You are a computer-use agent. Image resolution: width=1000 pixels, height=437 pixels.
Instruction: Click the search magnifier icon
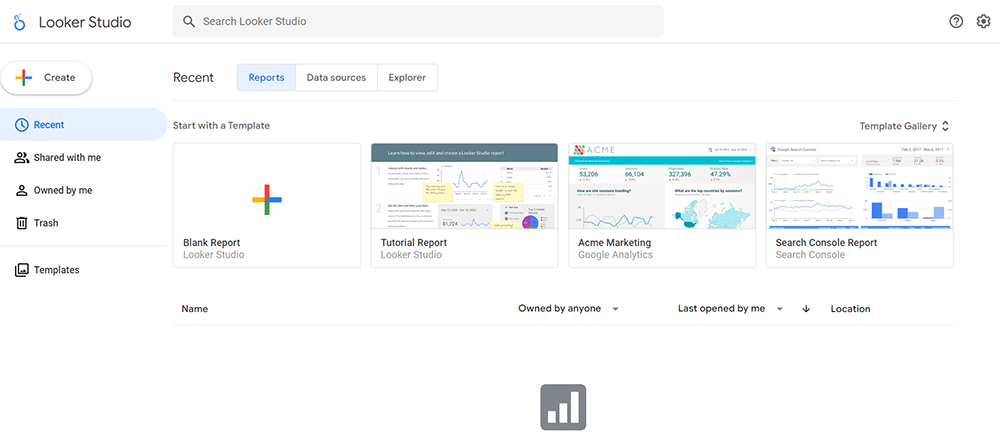click(188, 21)
